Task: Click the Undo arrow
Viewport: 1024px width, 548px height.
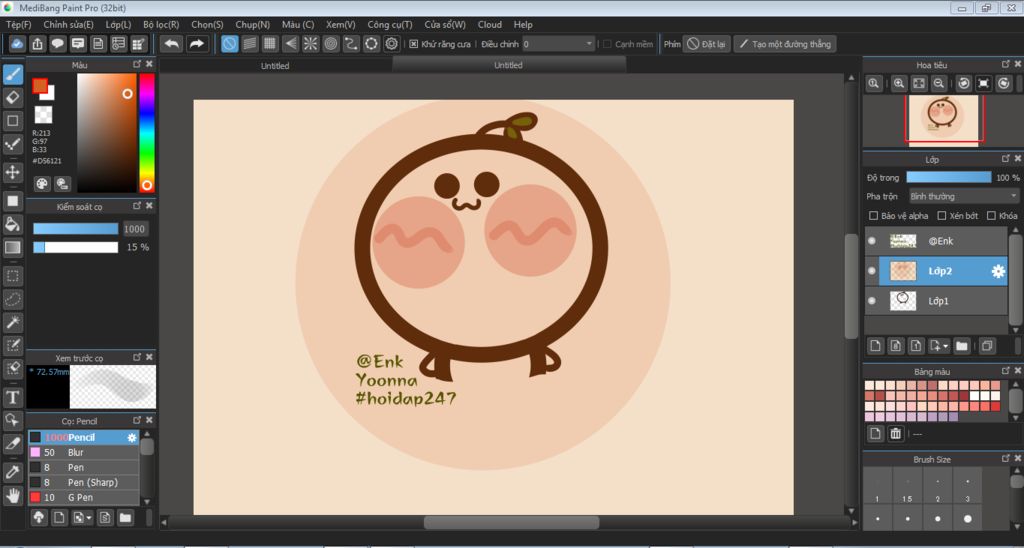Action: 172,44
